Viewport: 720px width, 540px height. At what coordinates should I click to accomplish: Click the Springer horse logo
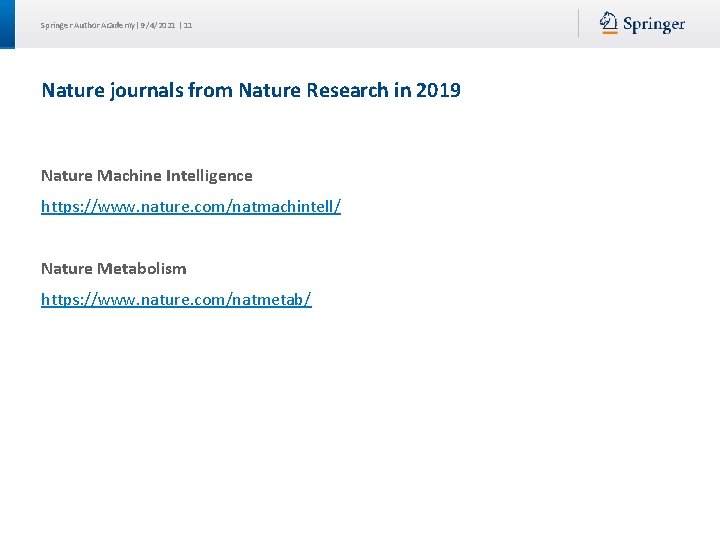pyautogui.click(x=608, y=22)
